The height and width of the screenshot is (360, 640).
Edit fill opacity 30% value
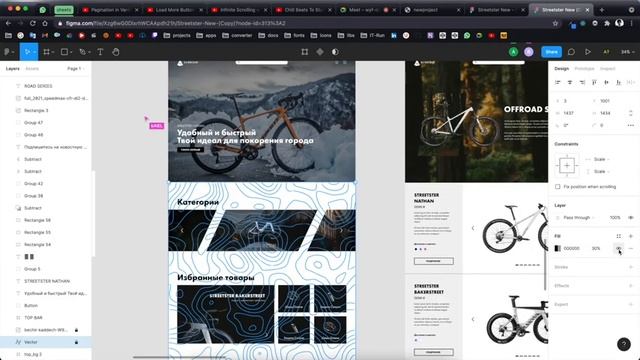pos(596,248)
